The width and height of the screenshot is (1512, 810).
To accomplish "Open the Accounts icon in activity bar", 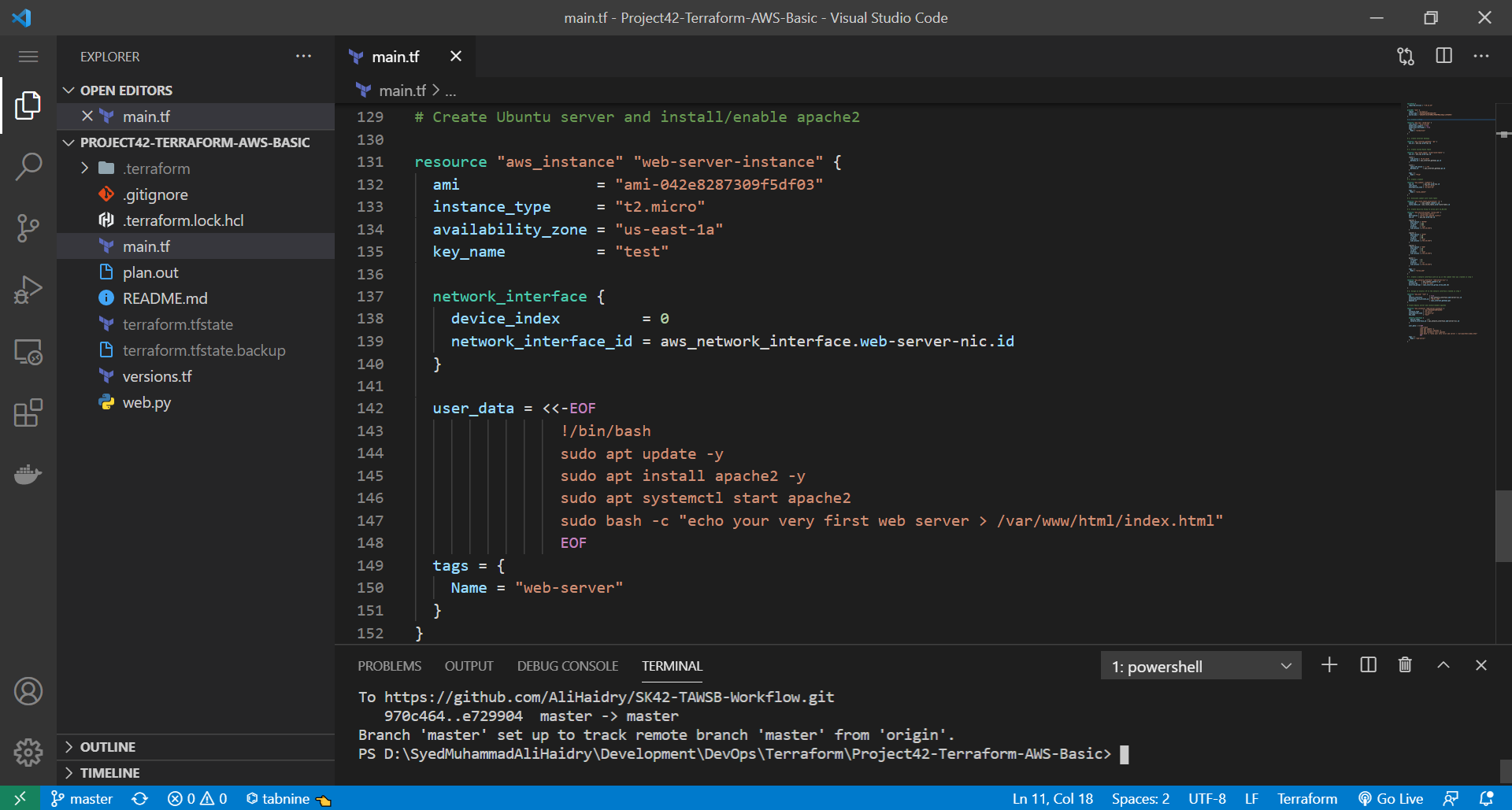I will tap(28, 691).
